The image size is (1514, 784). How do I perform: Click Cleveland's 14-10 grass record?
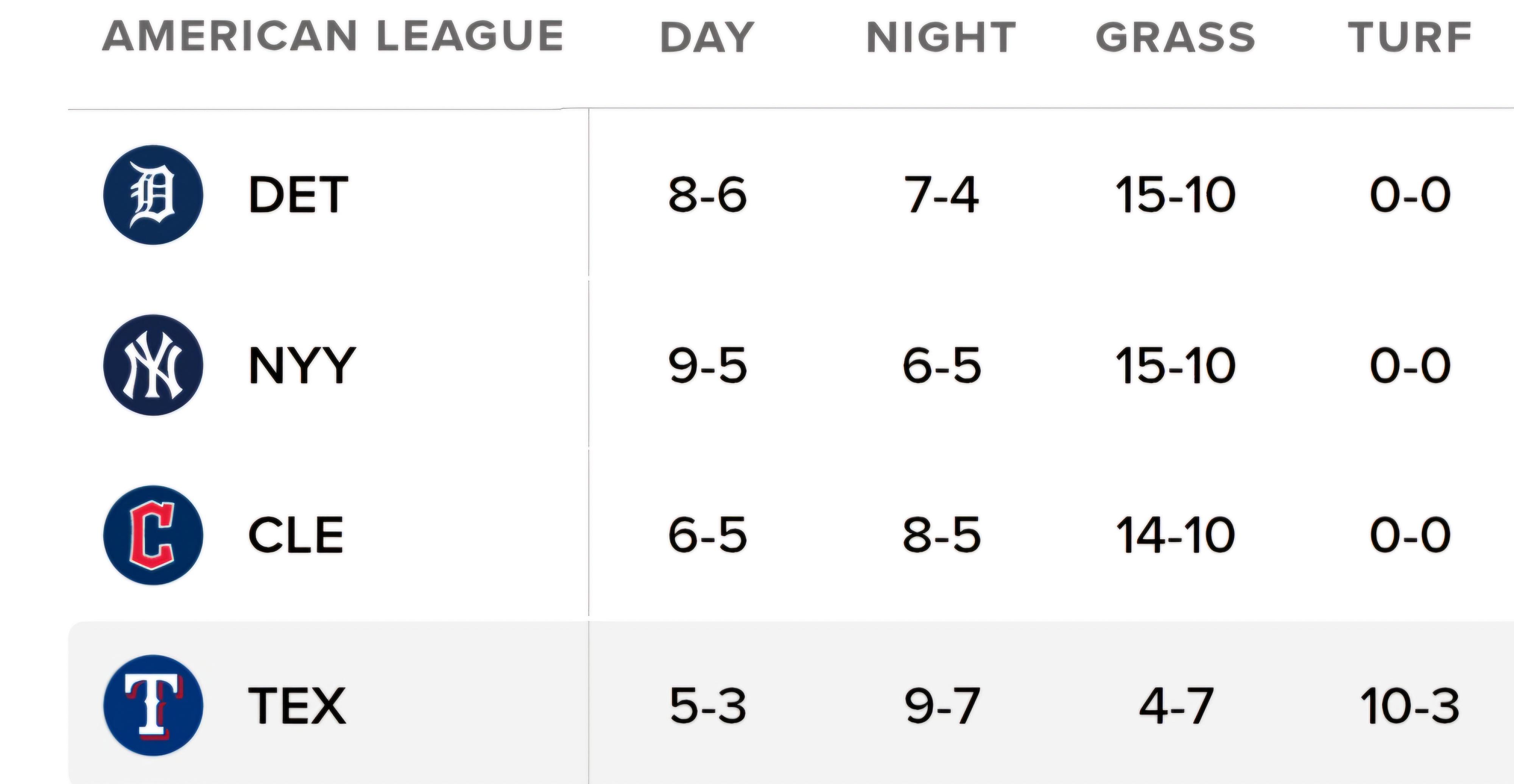click(1176, 535)
